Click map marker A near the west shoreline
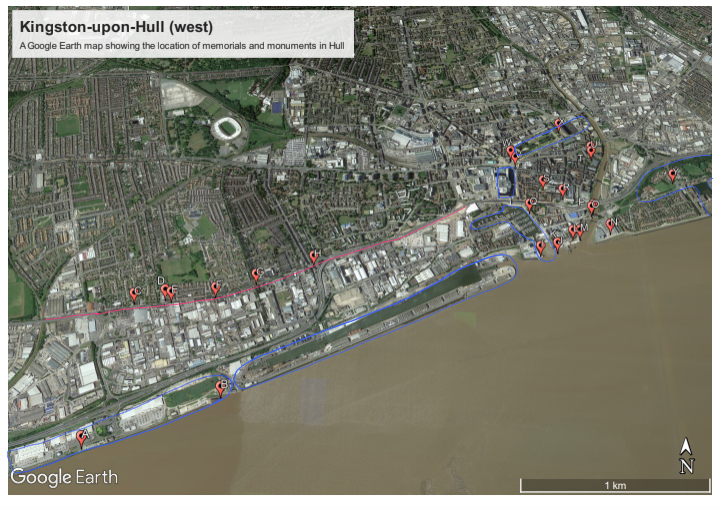The width and height of the screenshot is (720, 508). (81, 438)
